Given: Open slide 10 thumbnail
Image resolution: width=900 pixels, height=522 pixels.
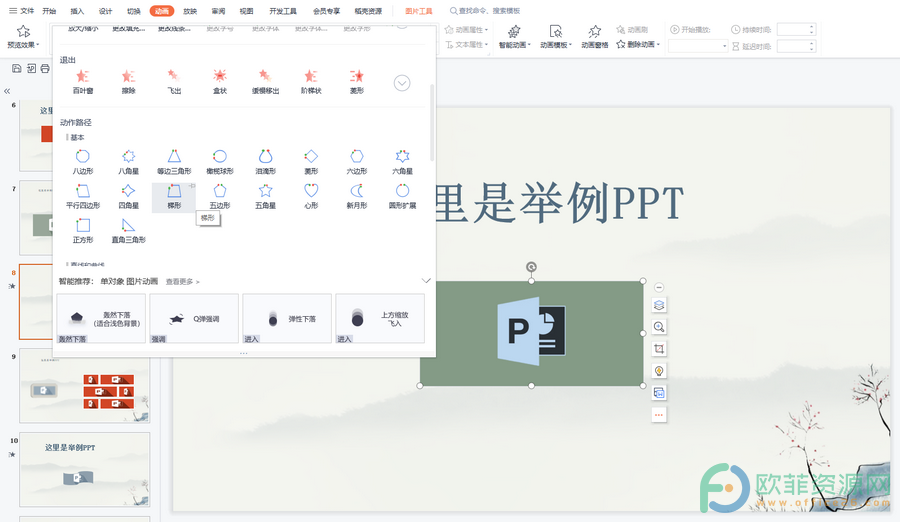Looking at the screenshot, I should coord(84,469).
